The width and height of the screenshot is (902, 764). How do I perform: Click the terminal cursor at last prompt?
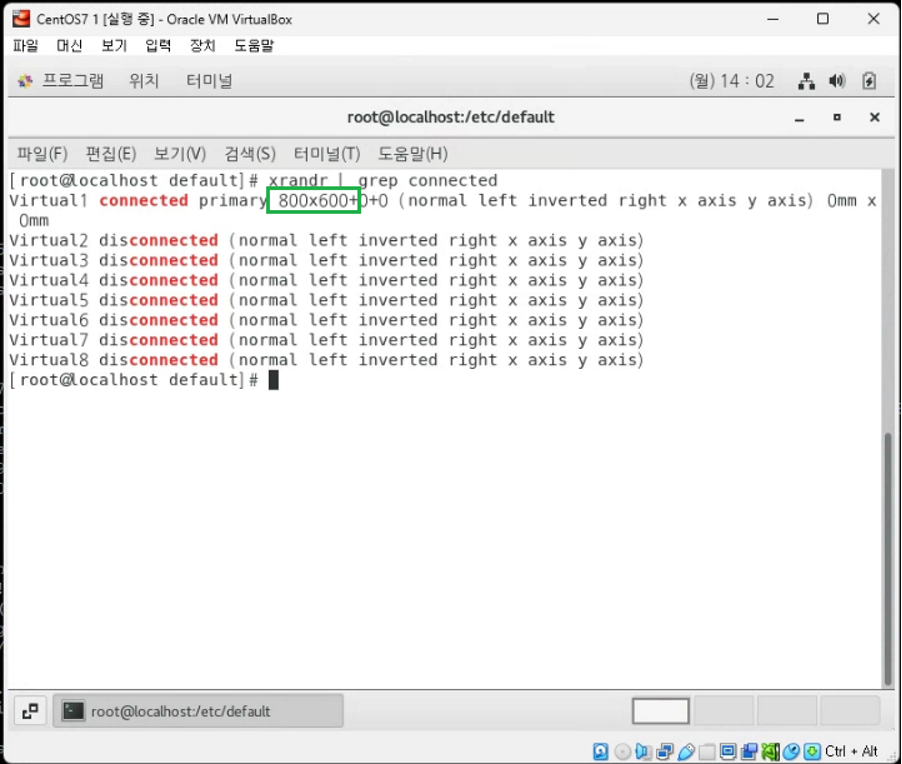[274, 380]
